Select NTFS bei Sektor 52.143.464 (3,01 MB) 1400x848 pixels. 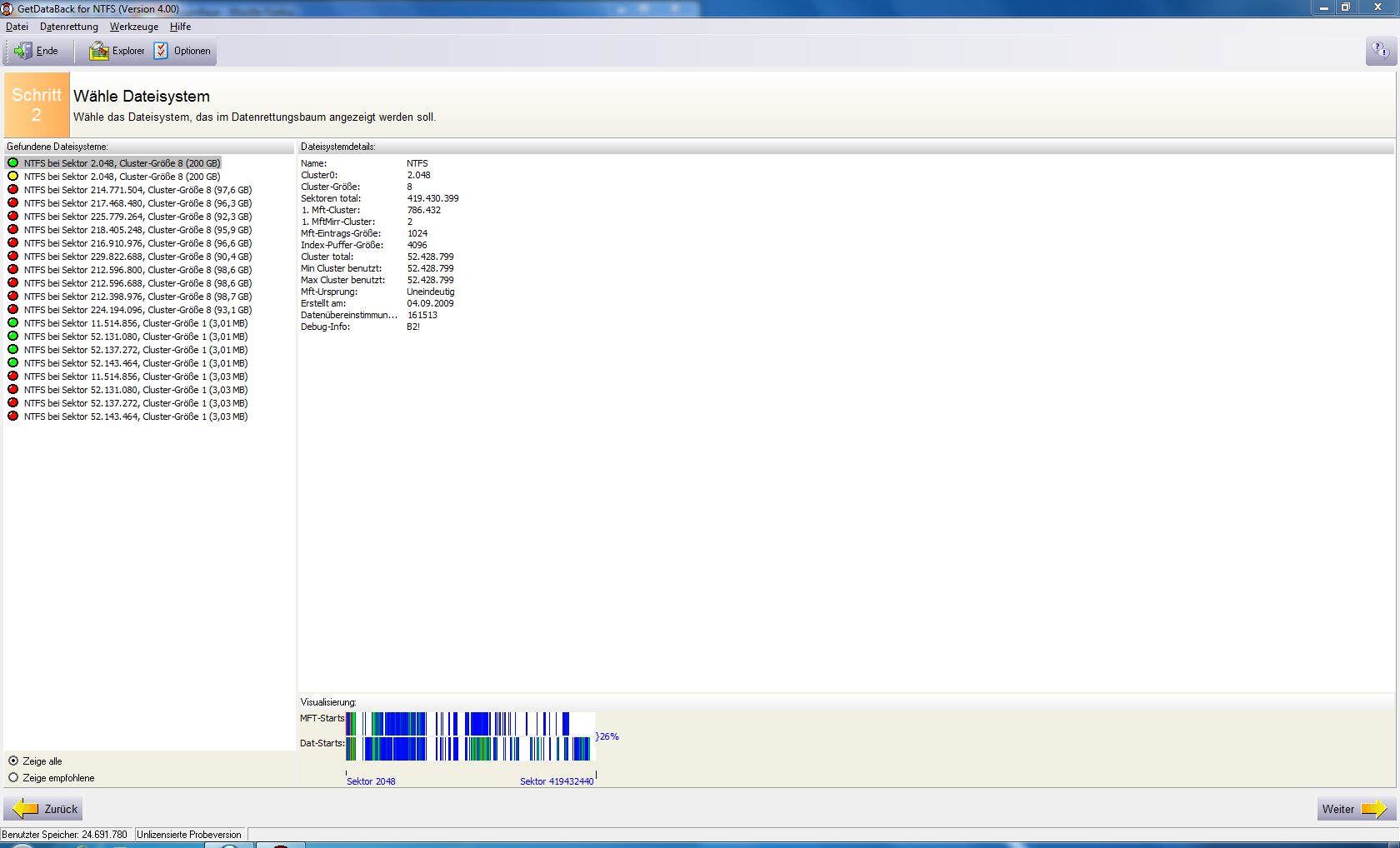pyautogui.click(x=136, y=363)
